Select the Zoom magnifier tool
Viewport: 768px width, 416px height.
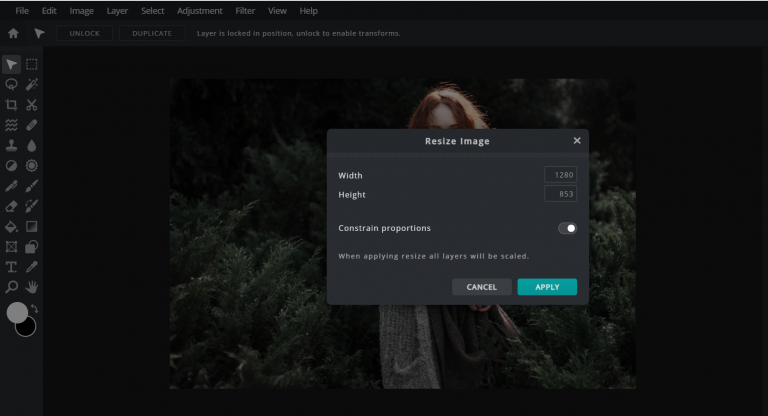pos(11,287)
